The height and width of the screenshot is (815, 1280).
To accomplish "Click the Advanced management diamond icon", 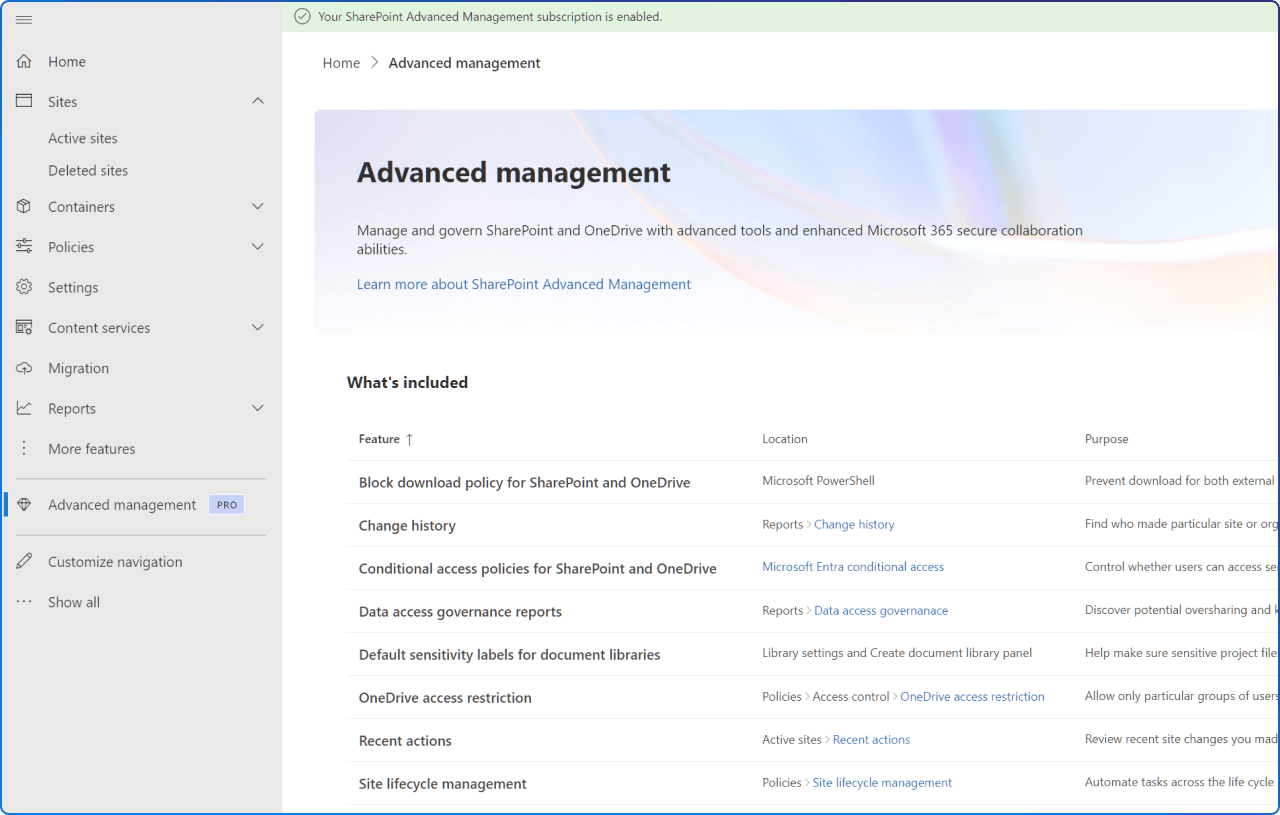I will pyautogui.click(x=23, y=504).
